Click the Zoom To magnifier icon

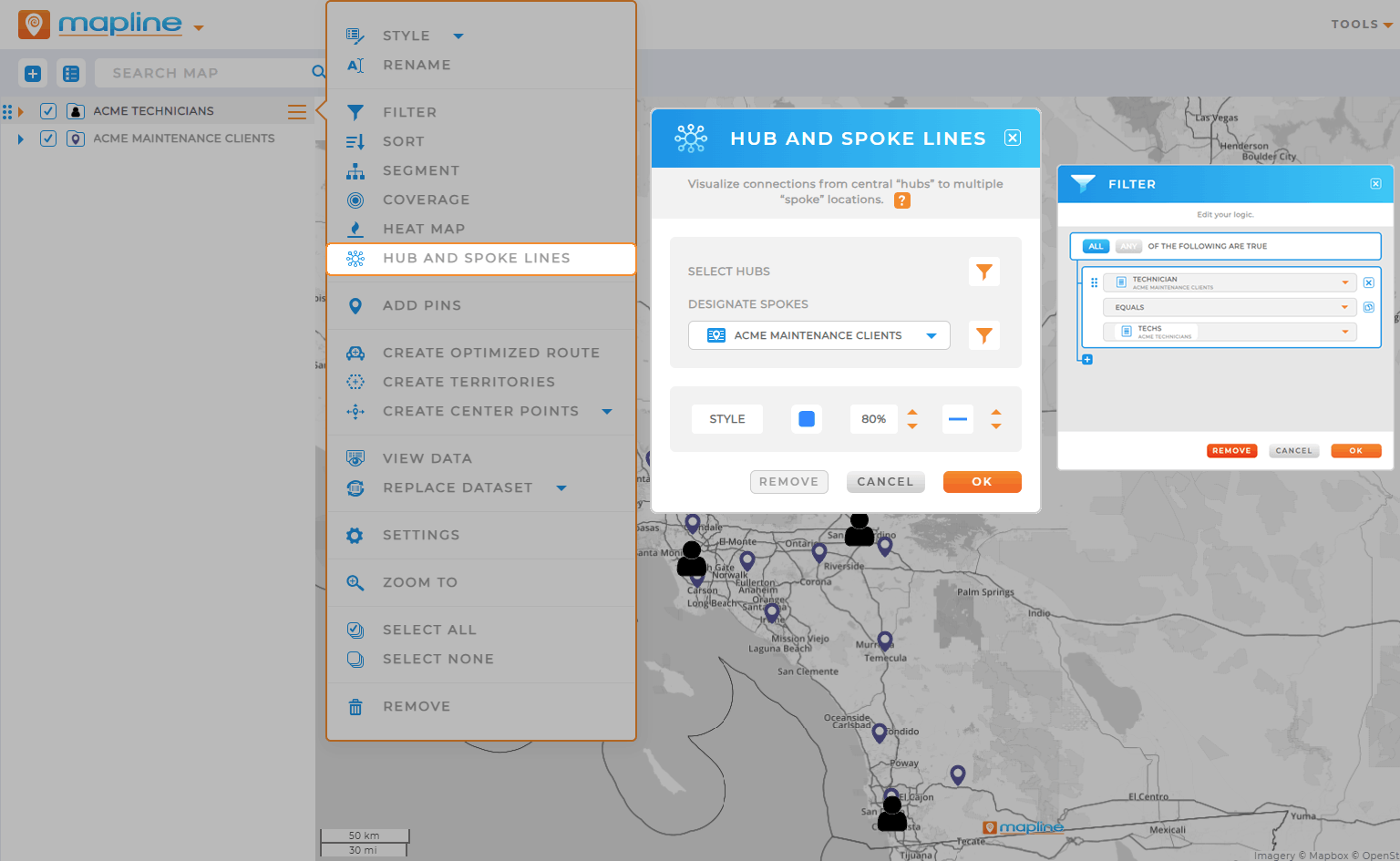point(355,582)
